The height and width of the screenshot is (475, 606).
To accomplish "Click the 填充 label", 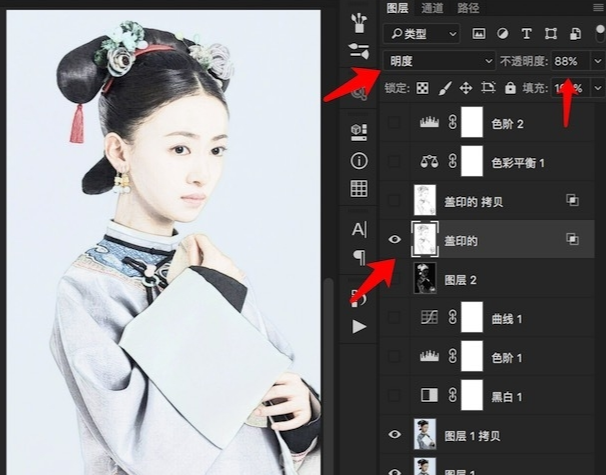I will 535,88.
